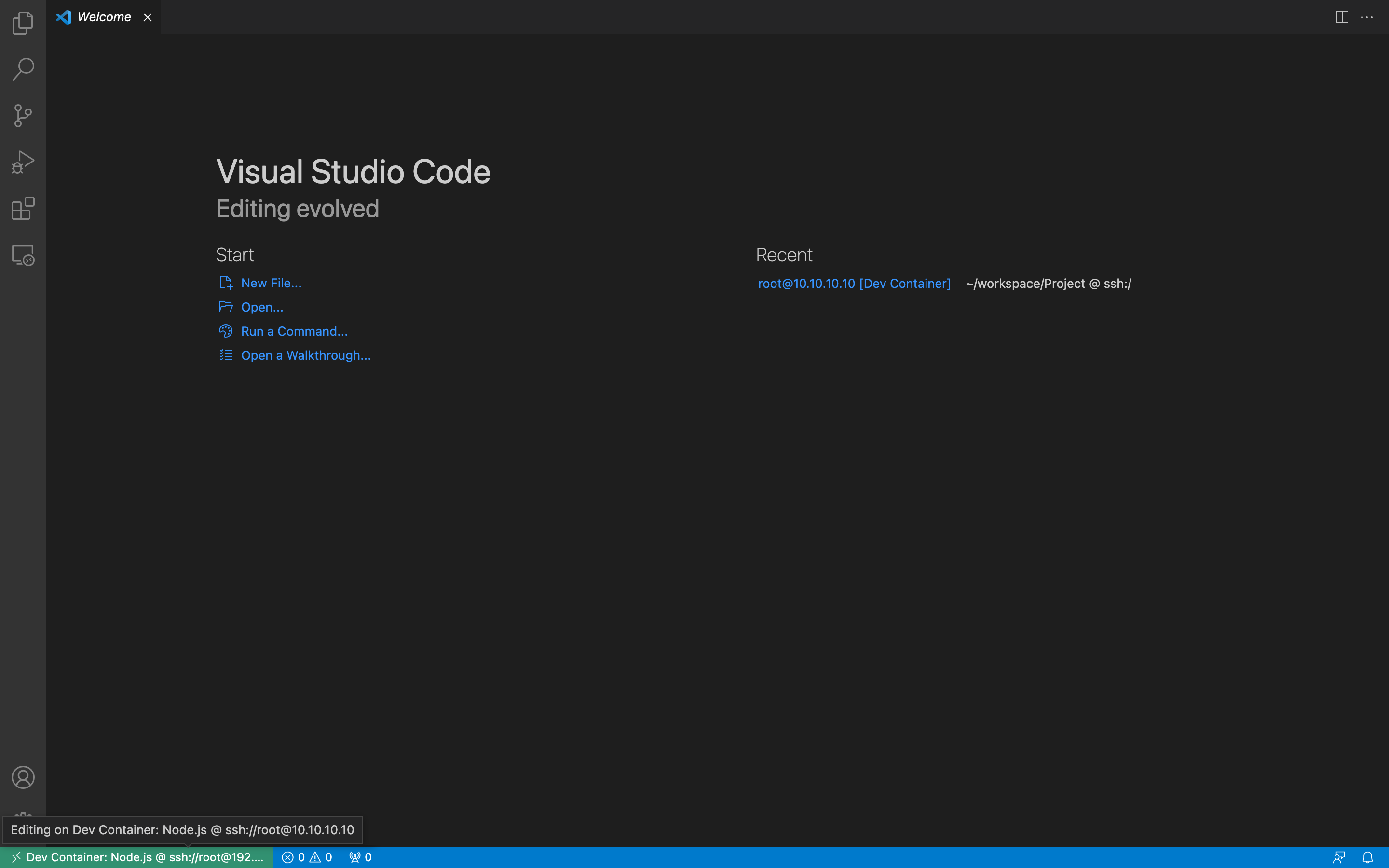Click the Visual Studio Code logo in Welcome tab
Viewport: 1389px width, 868px height.
[64, 17]
